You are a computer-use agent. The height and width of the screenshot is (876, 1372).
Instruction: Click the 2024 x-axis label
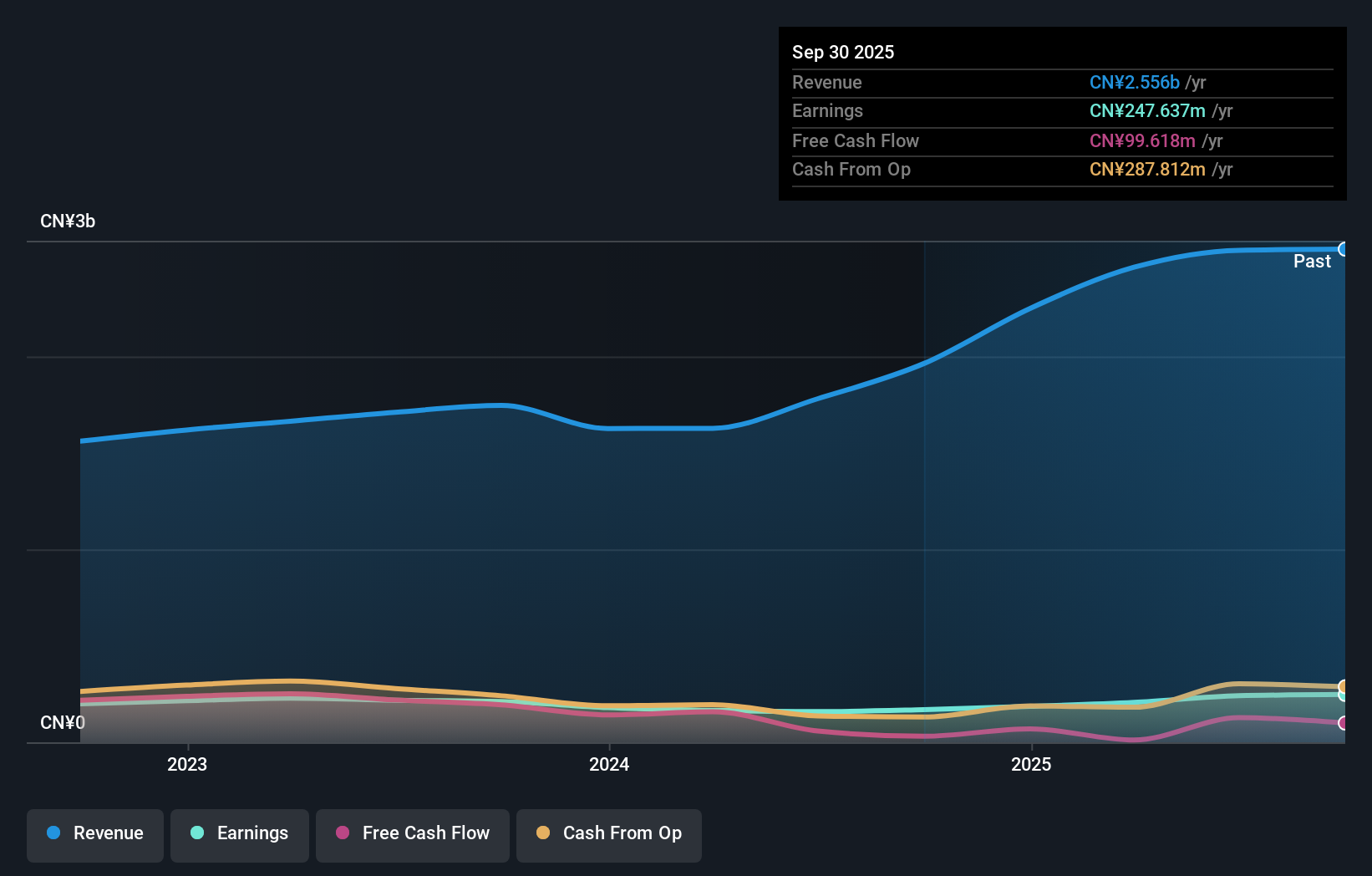(x=609, y=765)
